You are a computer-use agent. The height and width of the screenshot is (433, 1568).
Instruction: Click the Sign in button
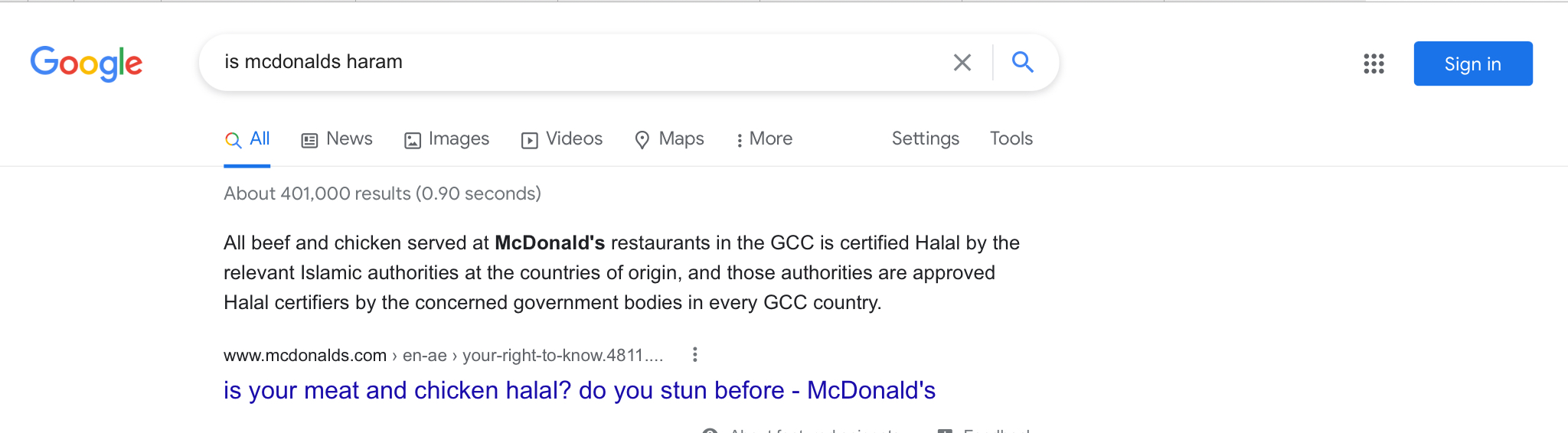click(x=1472, y=63)
